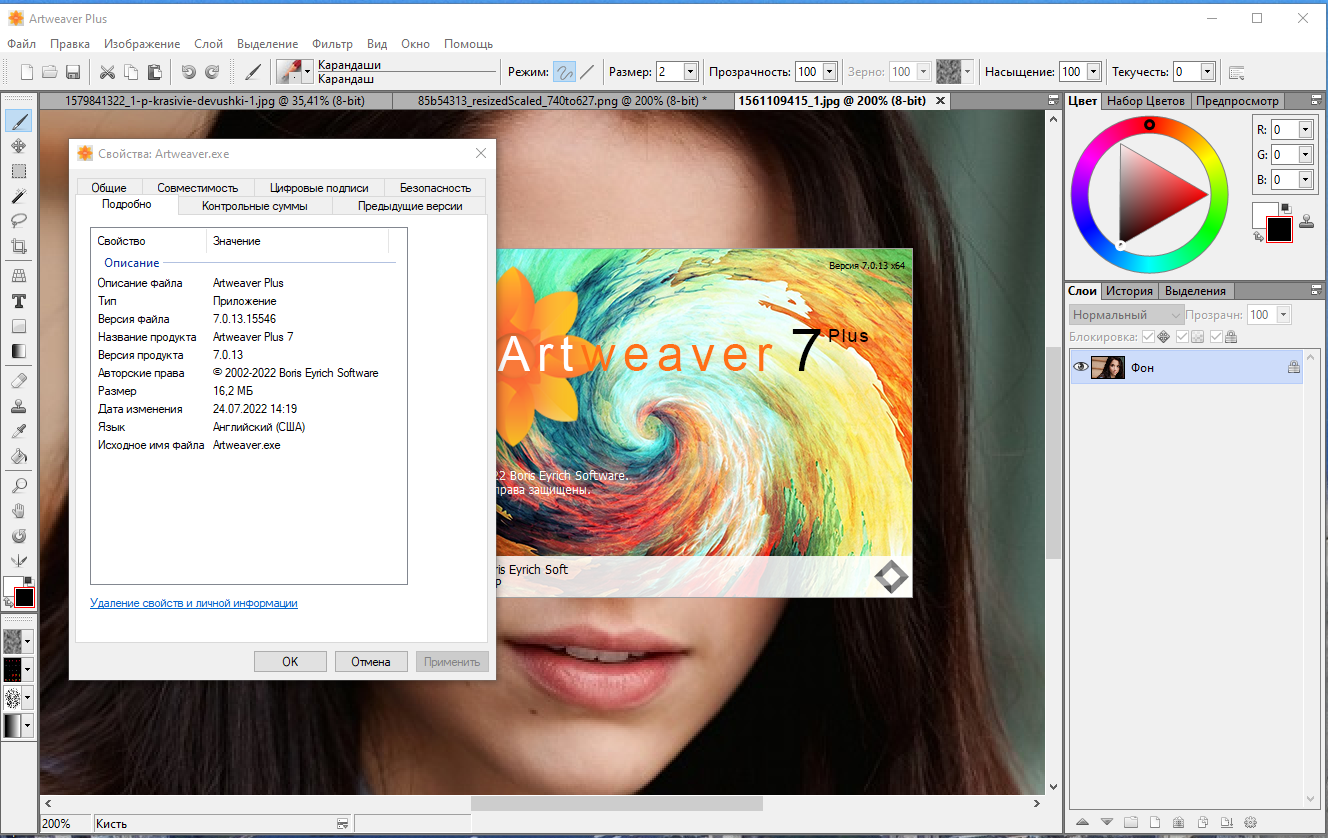Select the Brush tool in the toolbox
The width and height of the screenshot is (1328, 838).
point(18,121)
